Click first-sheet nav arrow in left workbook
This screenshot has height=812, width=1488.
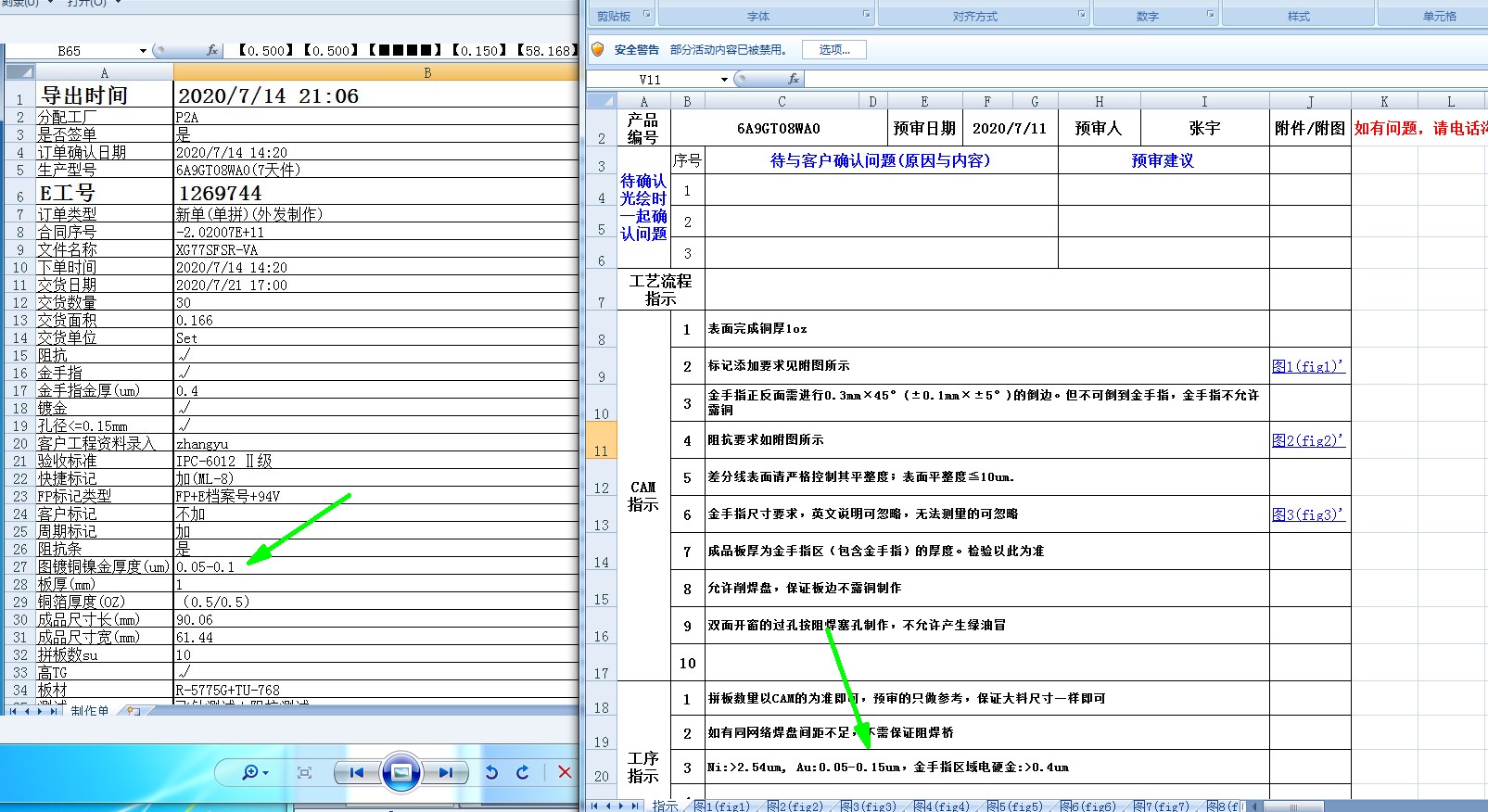pos(13,711)
